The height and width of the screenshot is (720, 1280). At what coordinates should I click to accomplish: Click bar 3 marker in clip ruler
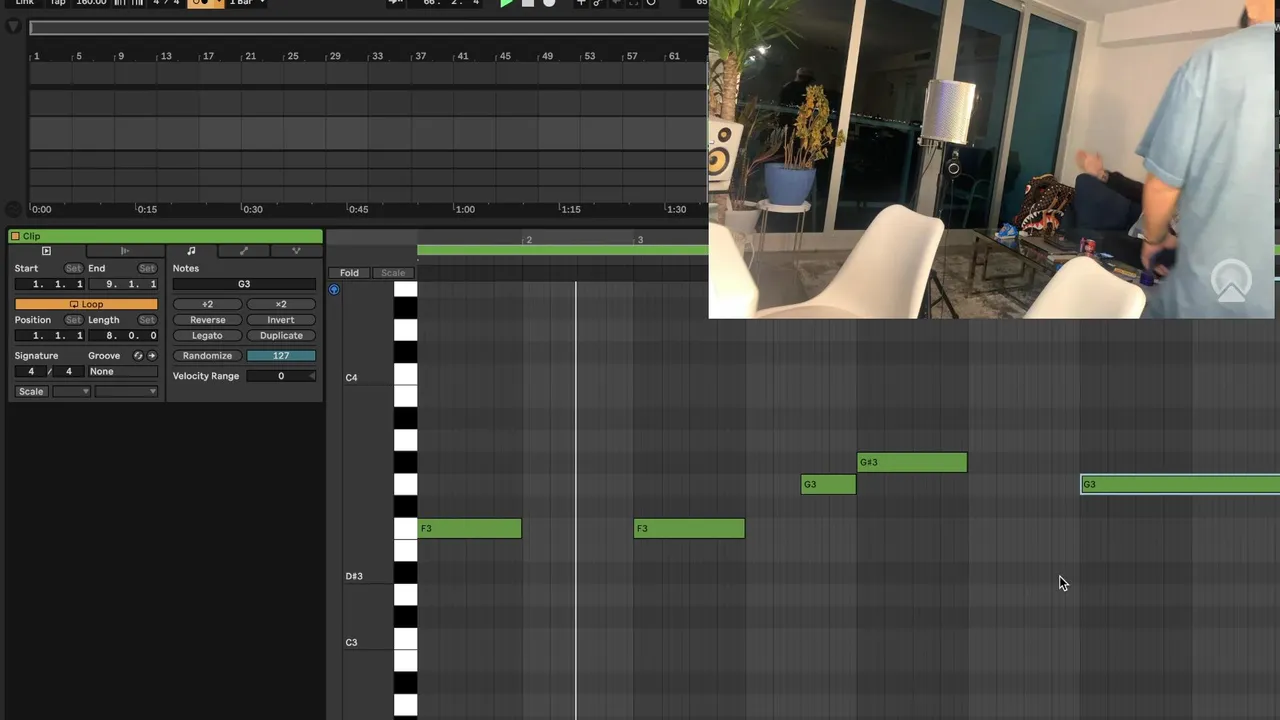(640, 240)
